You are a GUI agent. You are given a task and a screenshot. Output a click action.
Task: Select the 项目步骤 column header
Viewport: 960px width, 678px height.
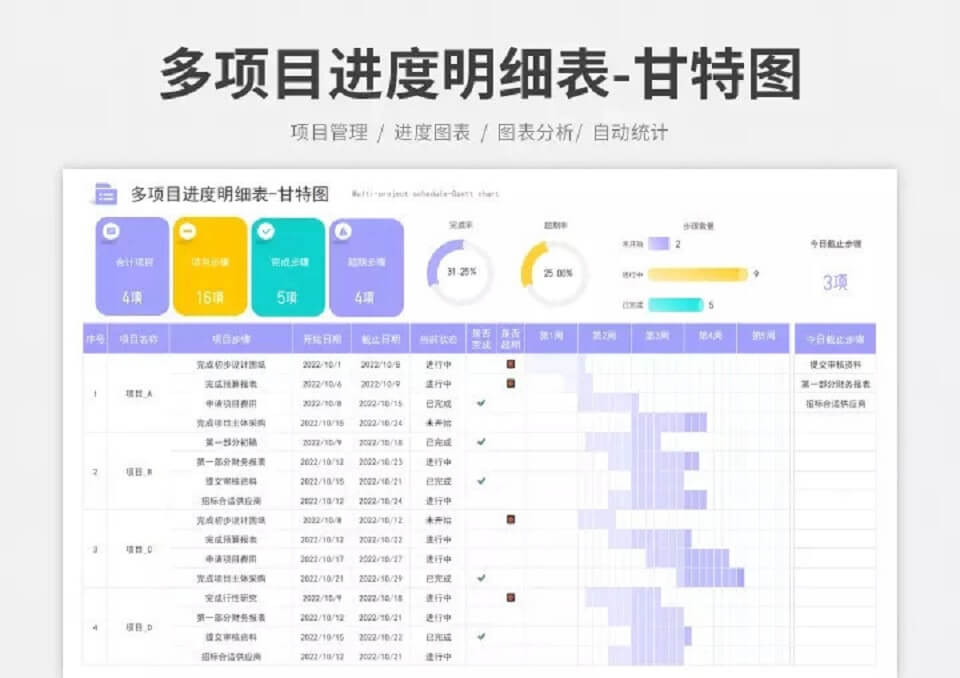231,338
